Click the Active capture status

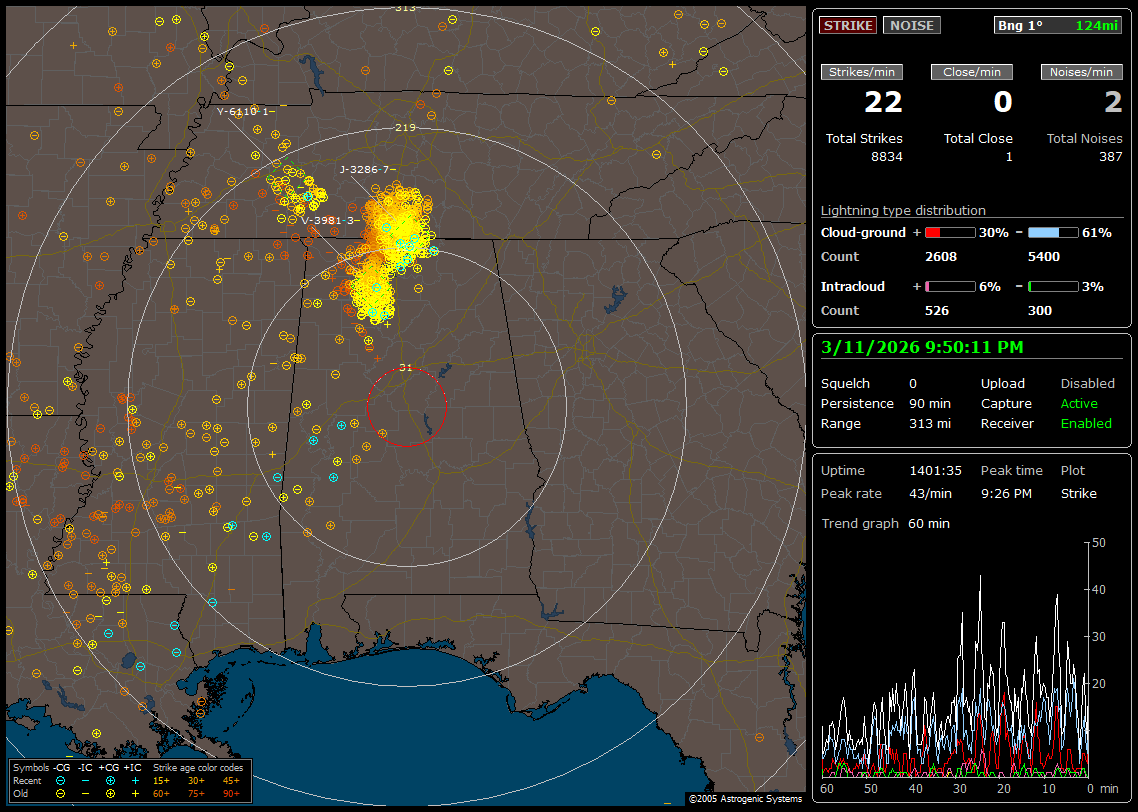(x=1079, y=404)
